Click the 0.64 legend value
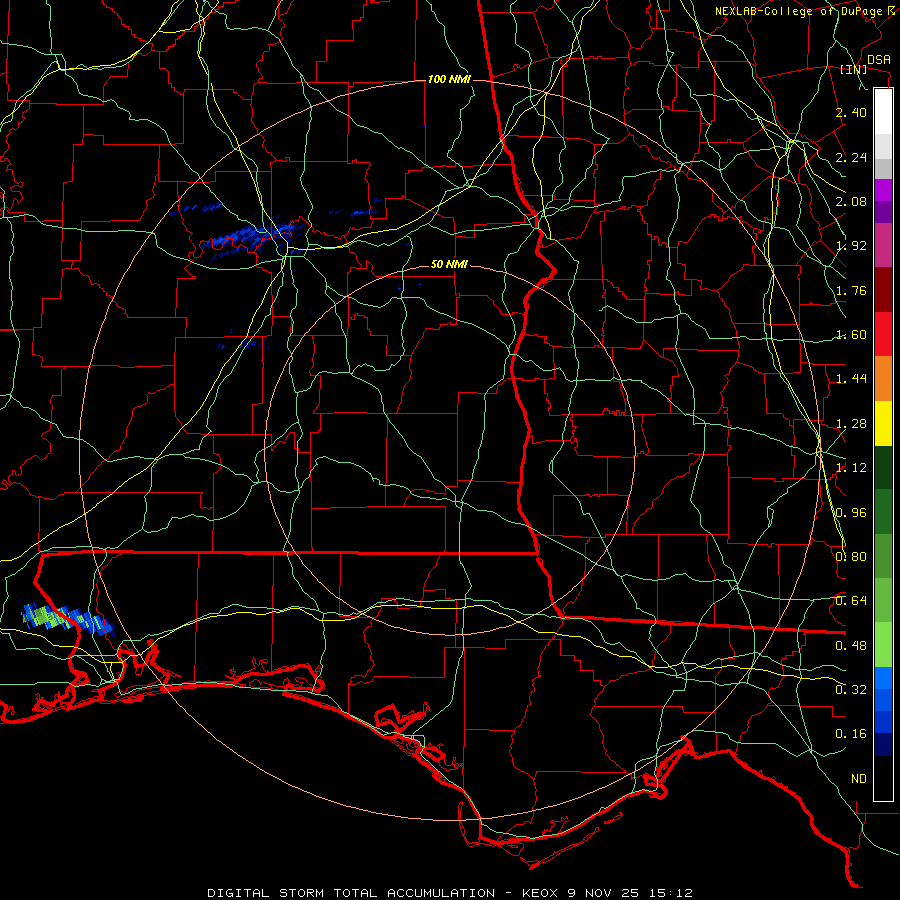 [x=851, y=601]
